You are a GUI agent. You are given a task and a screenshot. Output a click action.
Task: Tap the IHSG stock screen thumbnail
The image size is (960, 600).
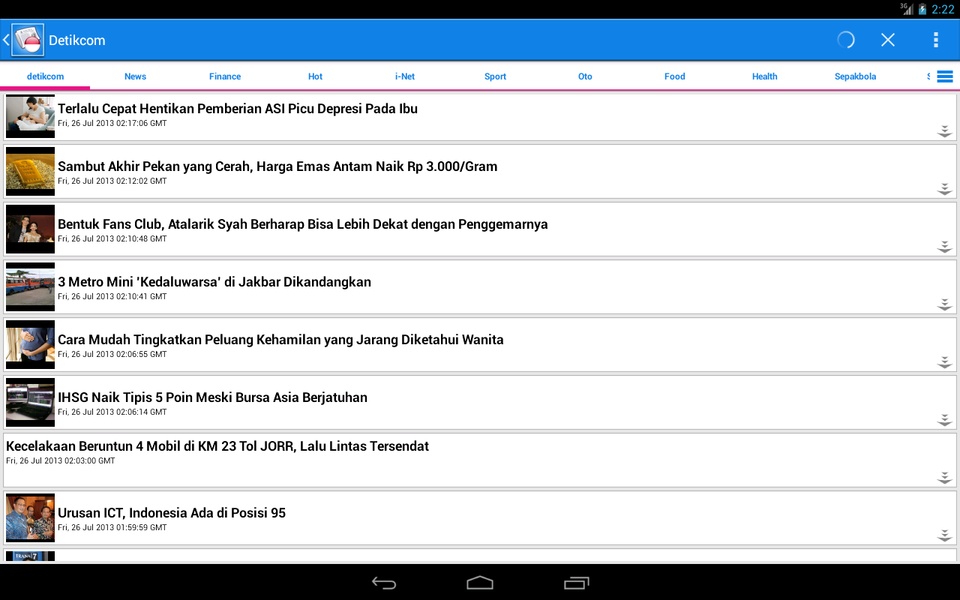point(30,402)
